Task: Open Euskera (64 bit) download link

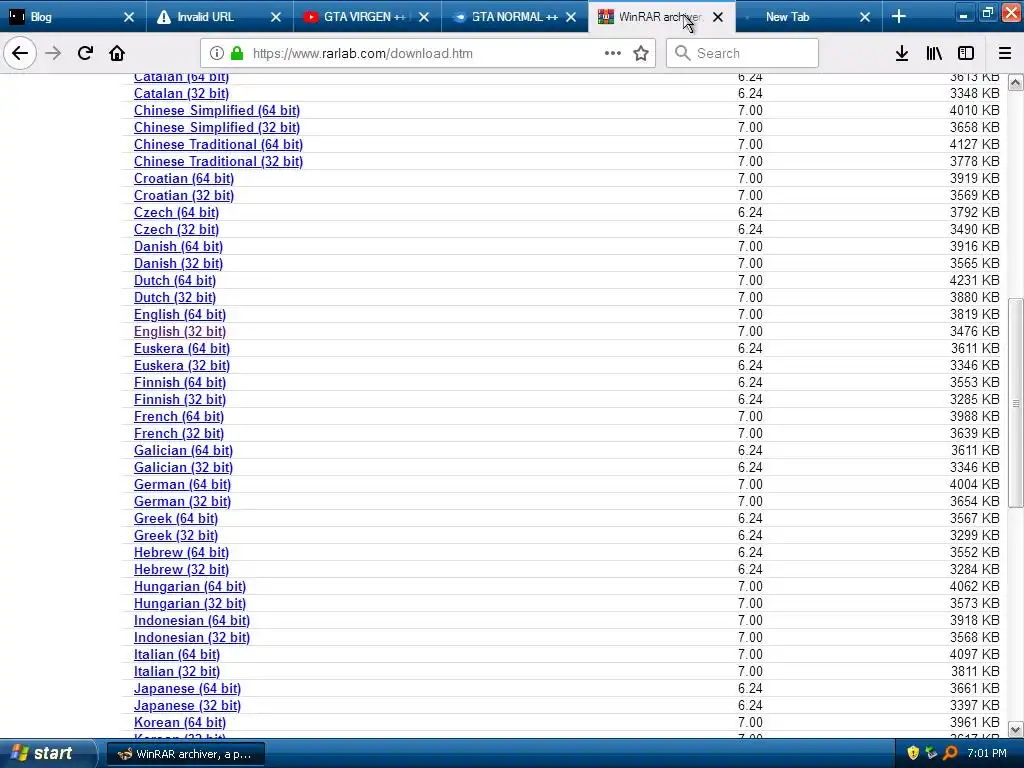Action: click(x=182, y=348)
